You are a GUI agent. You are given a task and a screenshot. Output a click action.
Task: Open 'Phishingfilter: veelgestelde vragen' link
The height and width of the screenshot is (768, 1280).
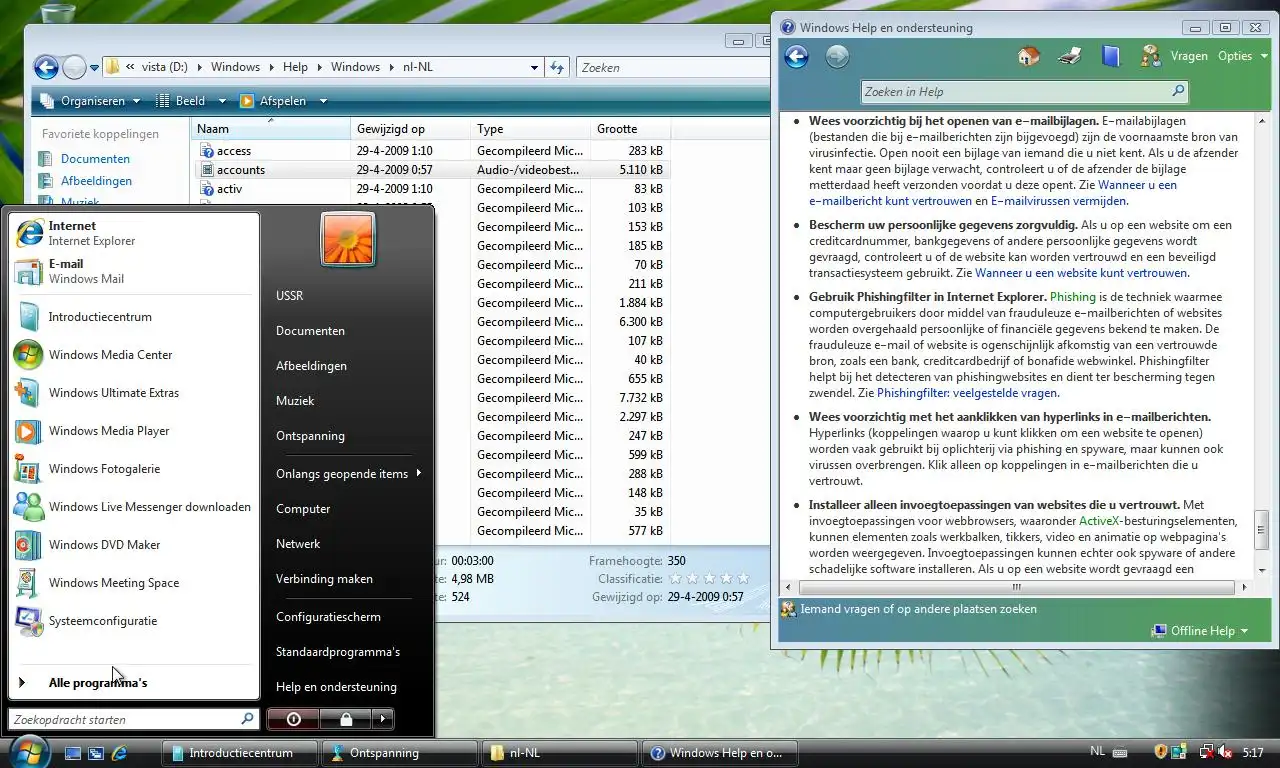(967, 393)
